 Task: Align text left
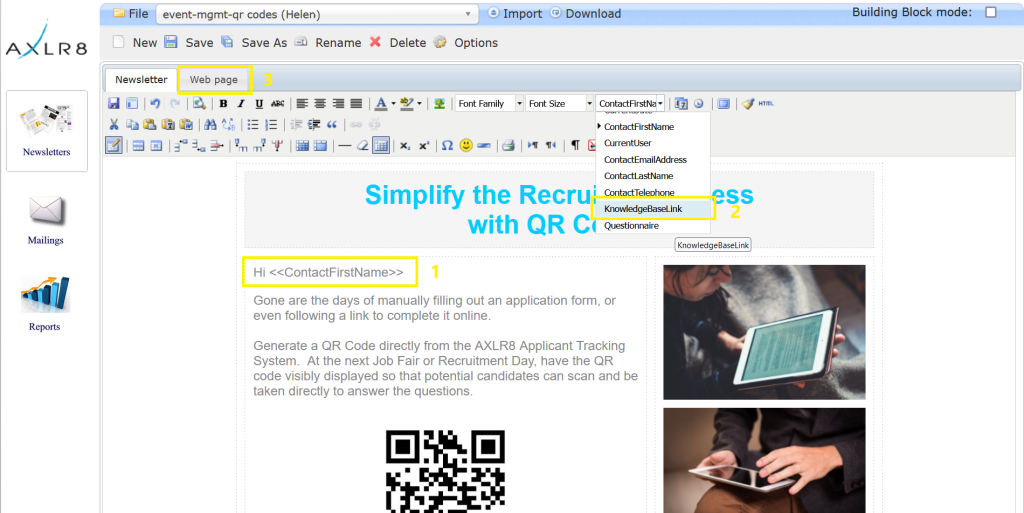302,103
